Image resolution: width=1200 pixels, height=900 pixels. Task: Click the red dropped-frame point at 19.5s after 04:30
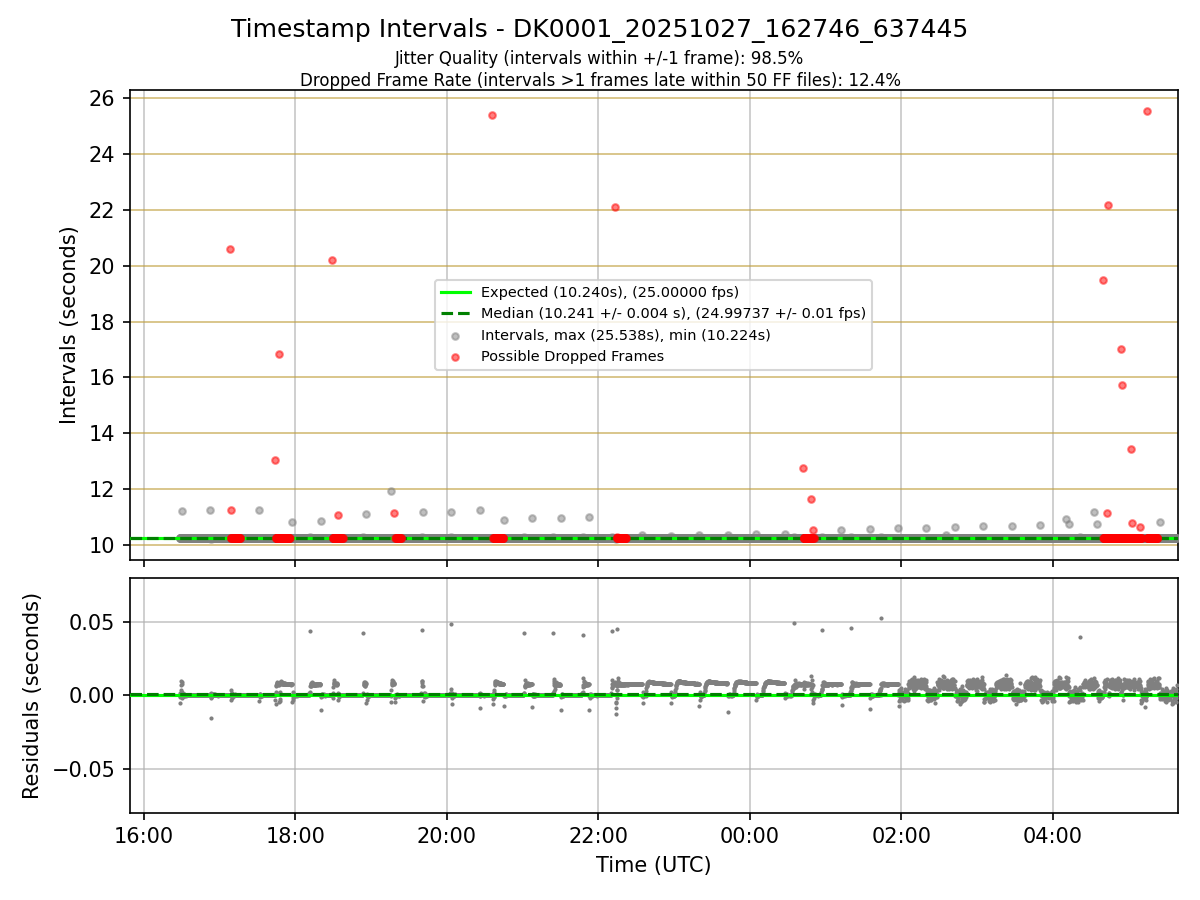click(1103, 280)
